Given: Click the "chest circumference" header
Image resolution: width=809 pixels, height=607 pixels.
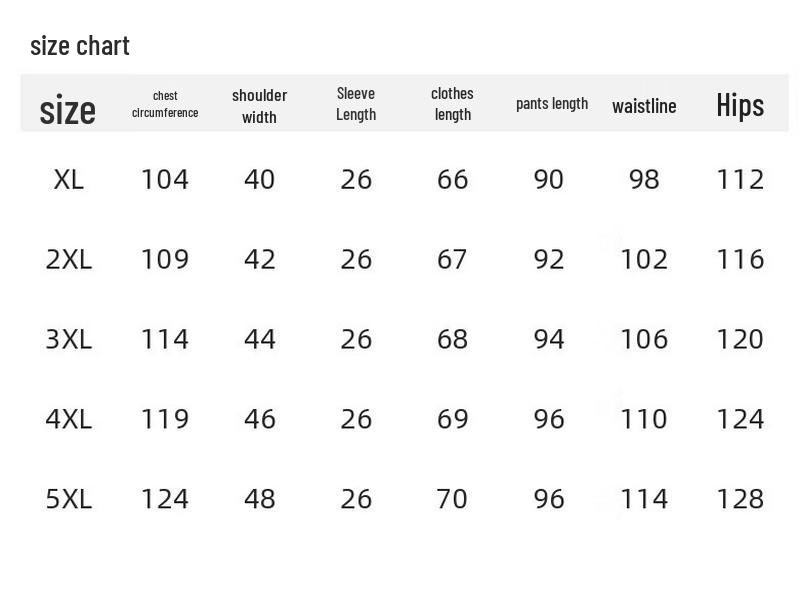Looking at the screenshot, I should 165,104.
